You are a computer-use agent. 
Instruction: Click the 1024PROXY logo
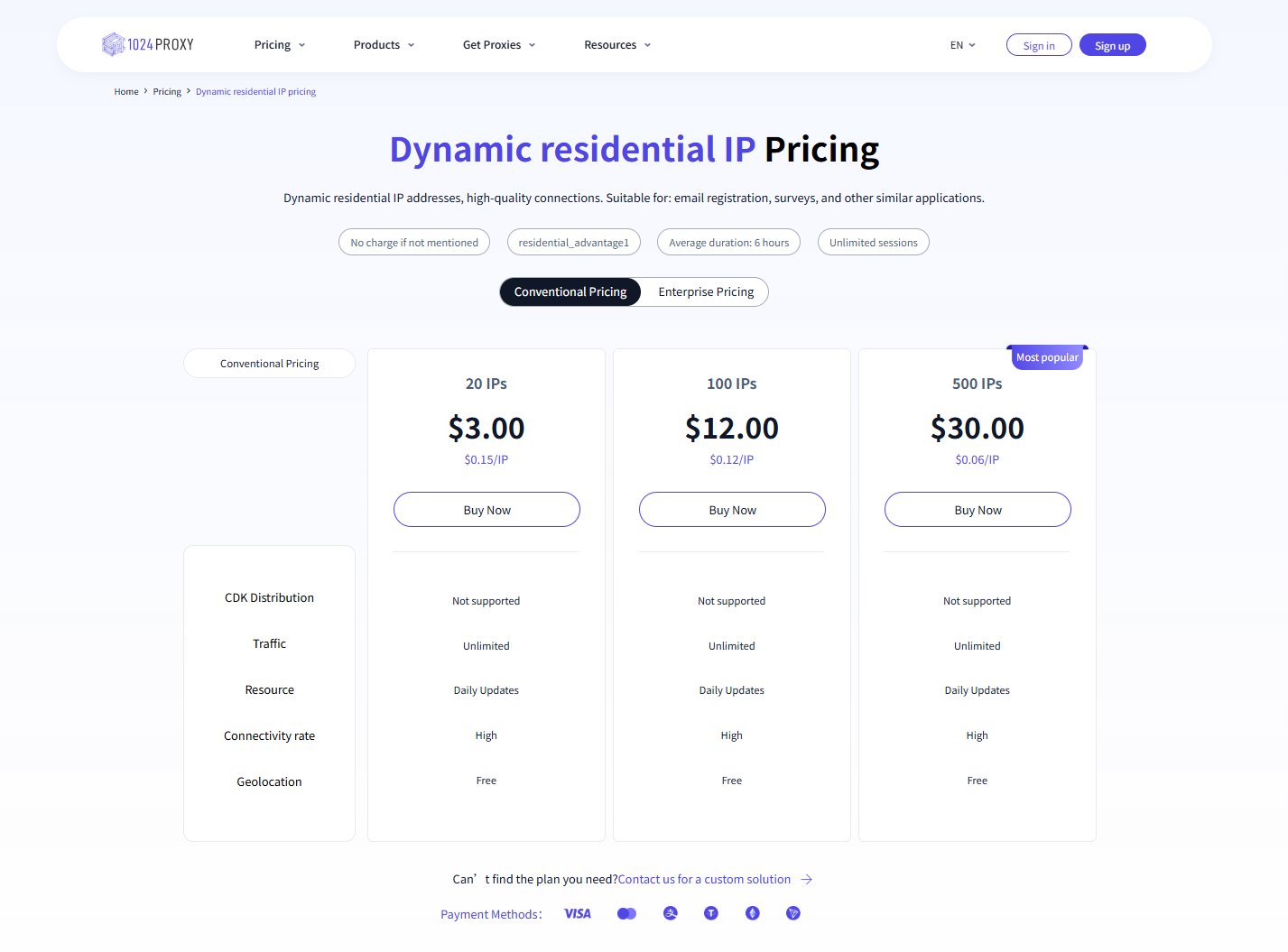148,44
